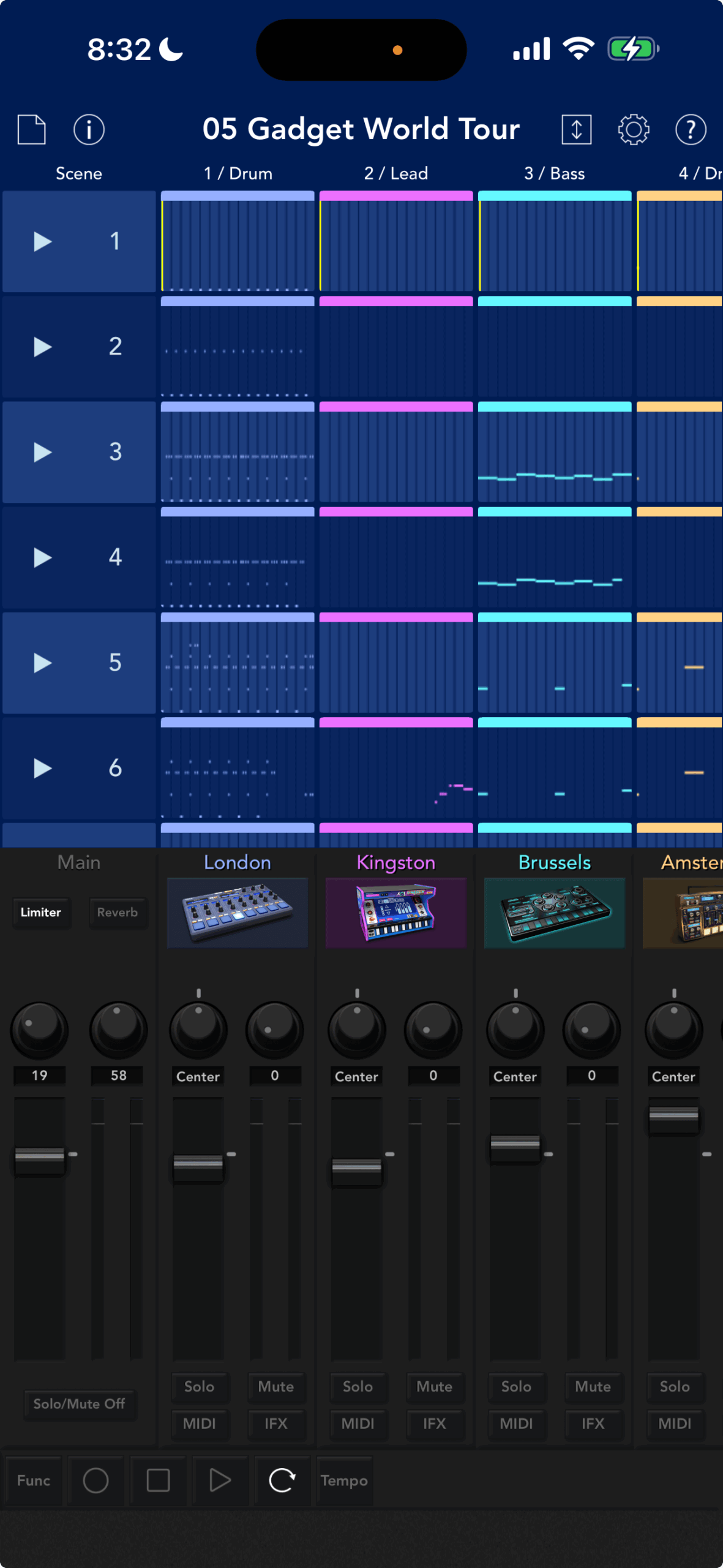Open the new document file icon
This screenshot has height=1568, width=723.
(x=32, y=129)
